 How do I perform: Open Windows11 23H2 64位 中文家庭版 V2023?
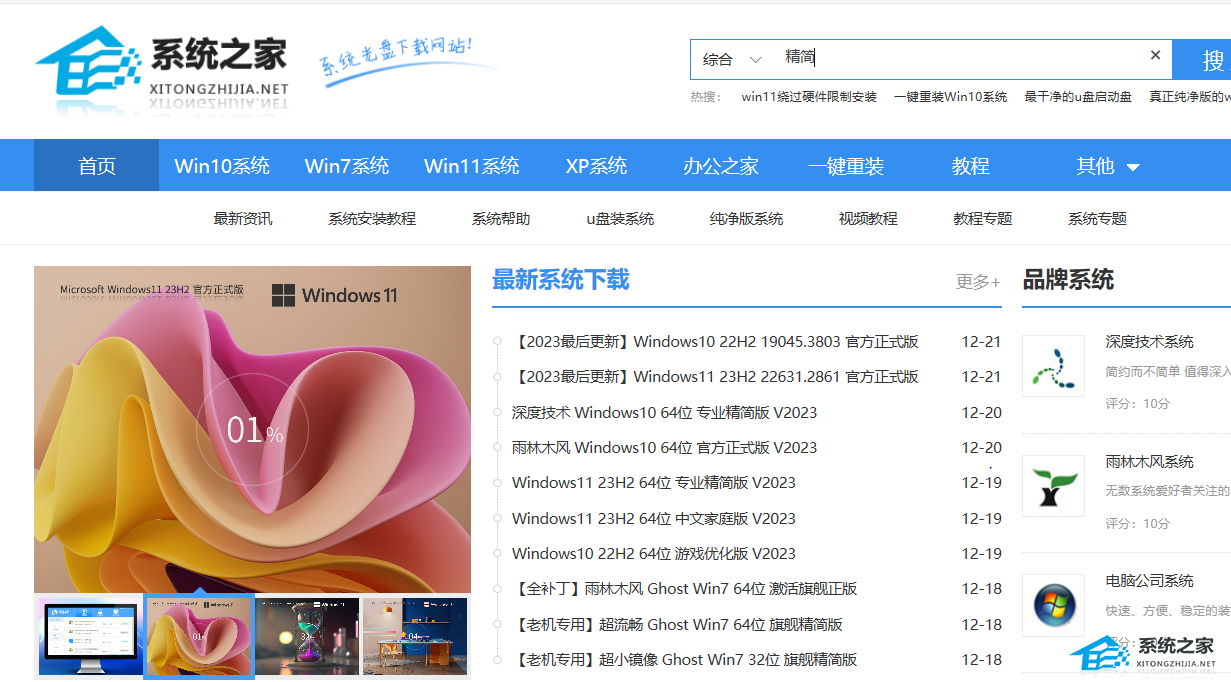(x=654, y=518)
